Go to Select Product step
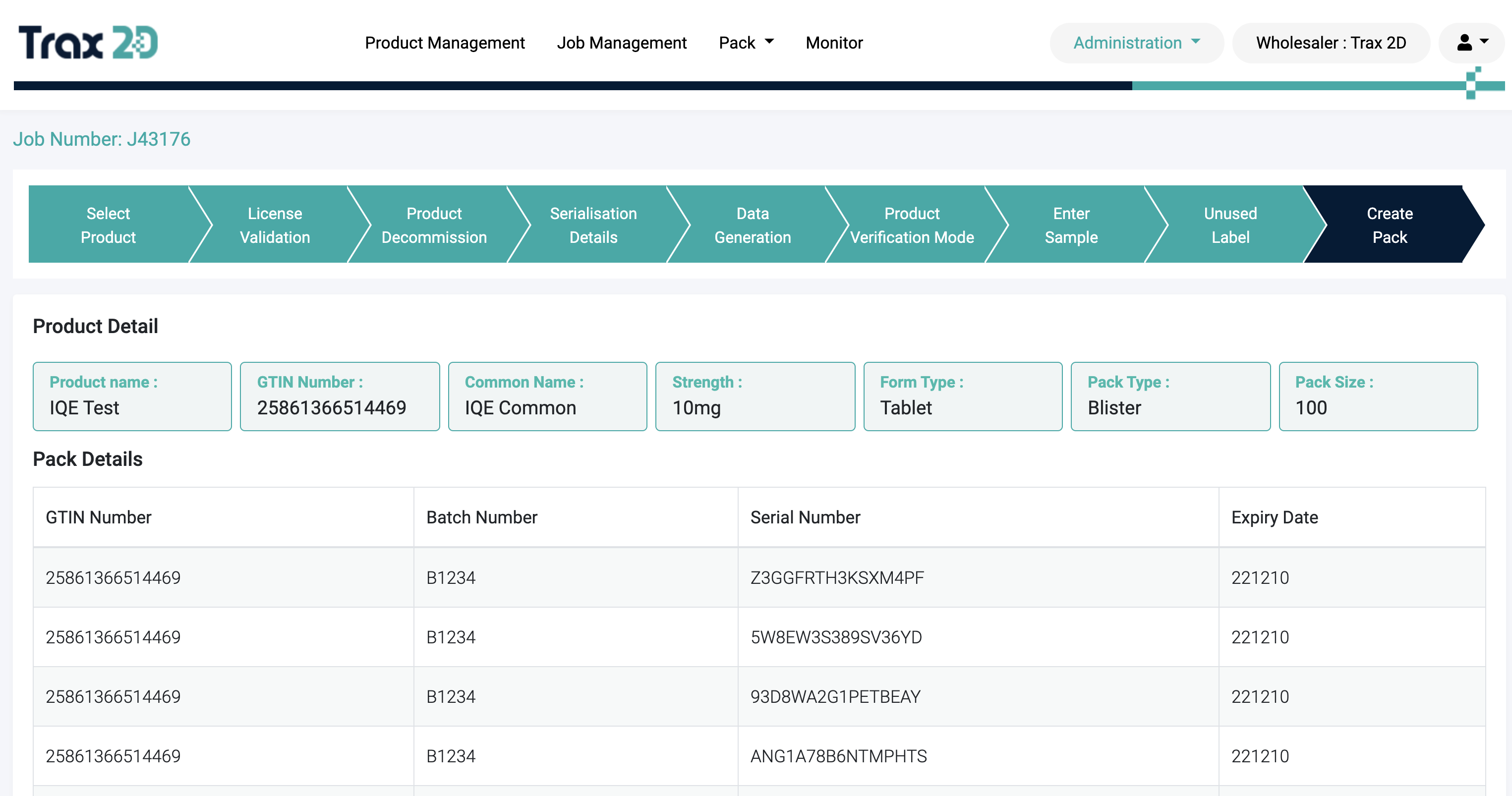The image size is (1512, 796). point(109,225)
